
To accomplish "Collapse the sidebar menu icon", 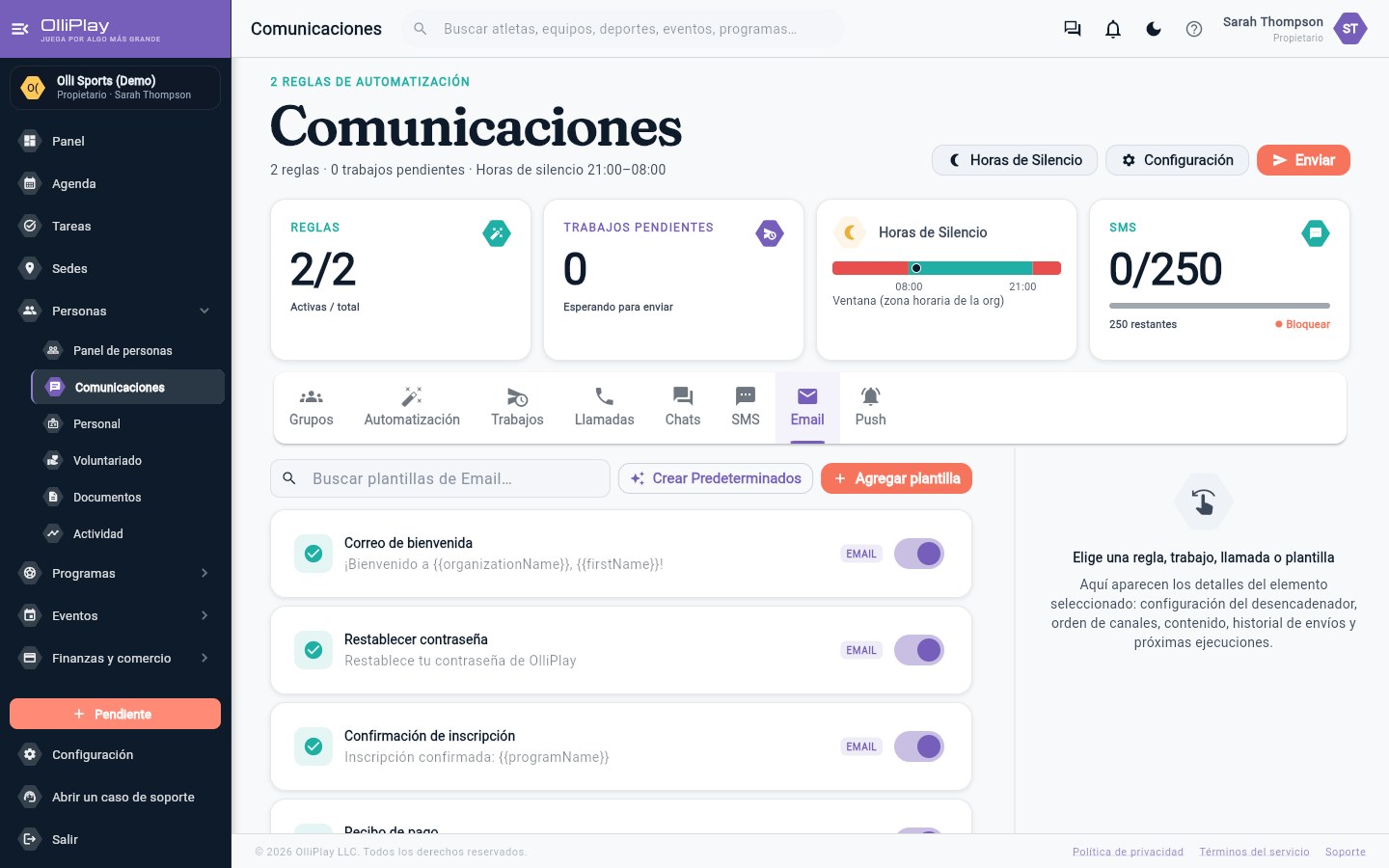I will click(19, 29).
